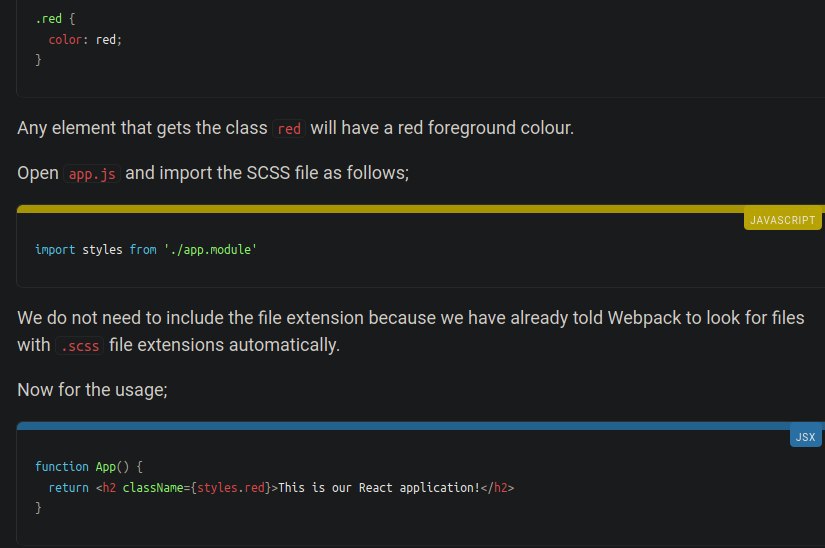Click 'This is our React application!' text
Screen dimensions: 825x548
[x=379, y=488]
